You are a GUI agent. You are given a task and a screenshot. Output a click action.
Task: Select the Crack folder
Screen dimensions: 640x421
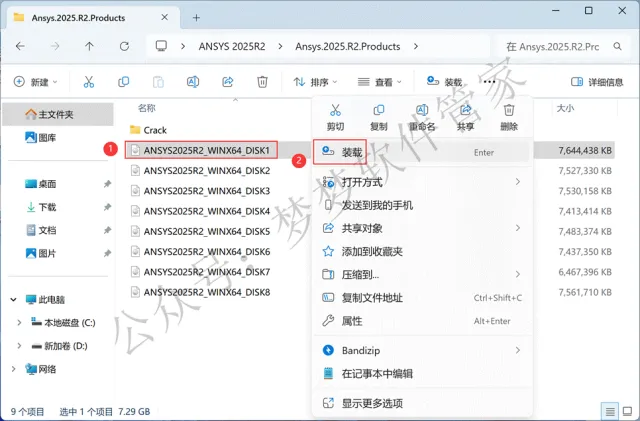tap(148, 130)
